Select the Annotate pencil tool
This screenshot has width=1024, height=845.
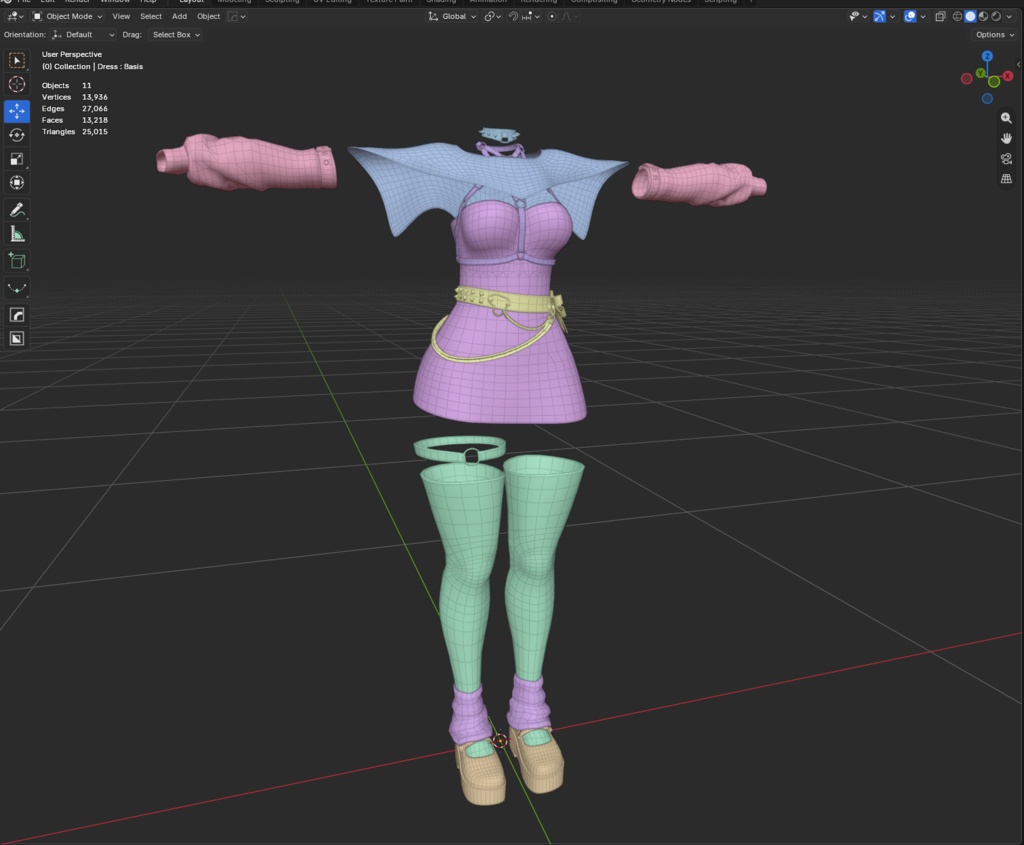coord(17,210)
